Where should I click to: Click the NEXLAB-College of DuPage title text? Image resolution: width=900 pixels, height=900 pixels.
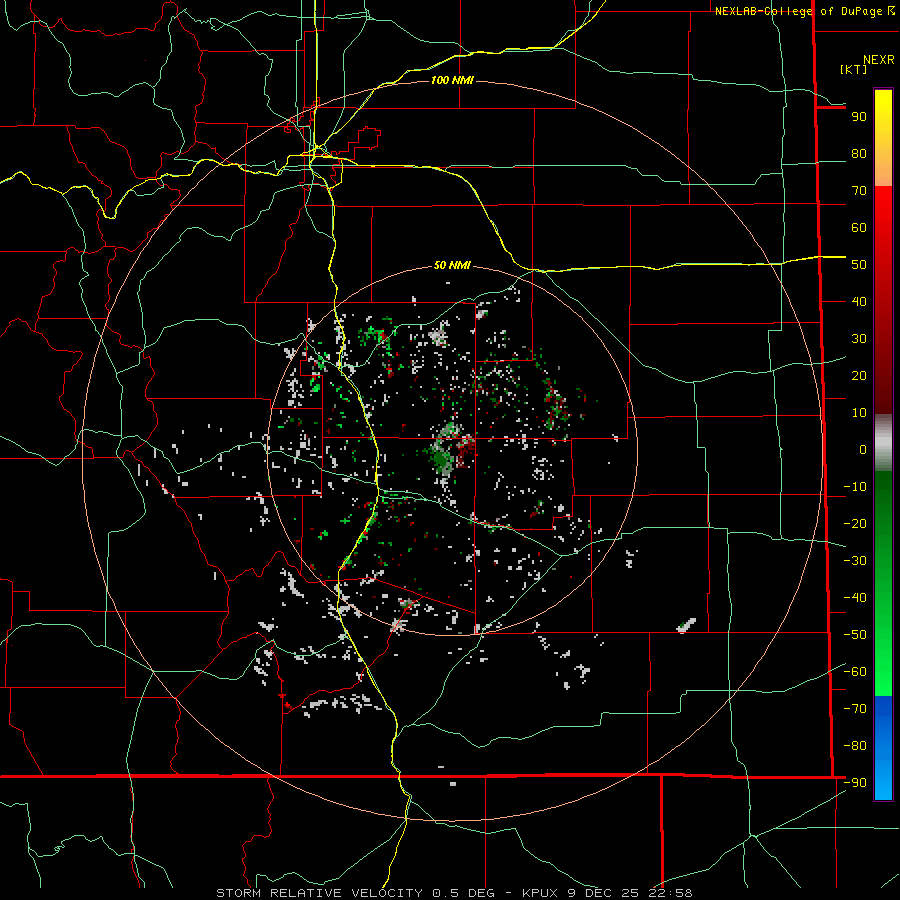click(800, 11)
